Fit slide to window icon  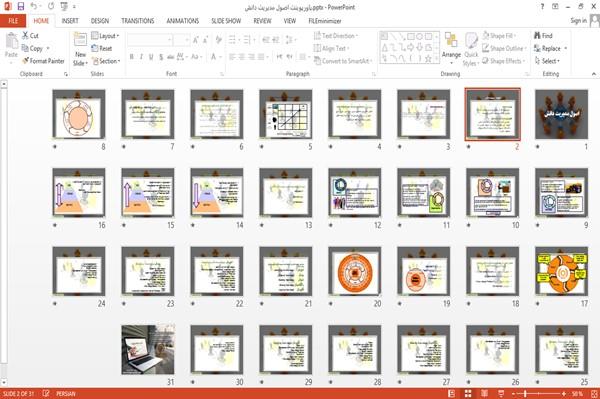click(x=594, y=393)
